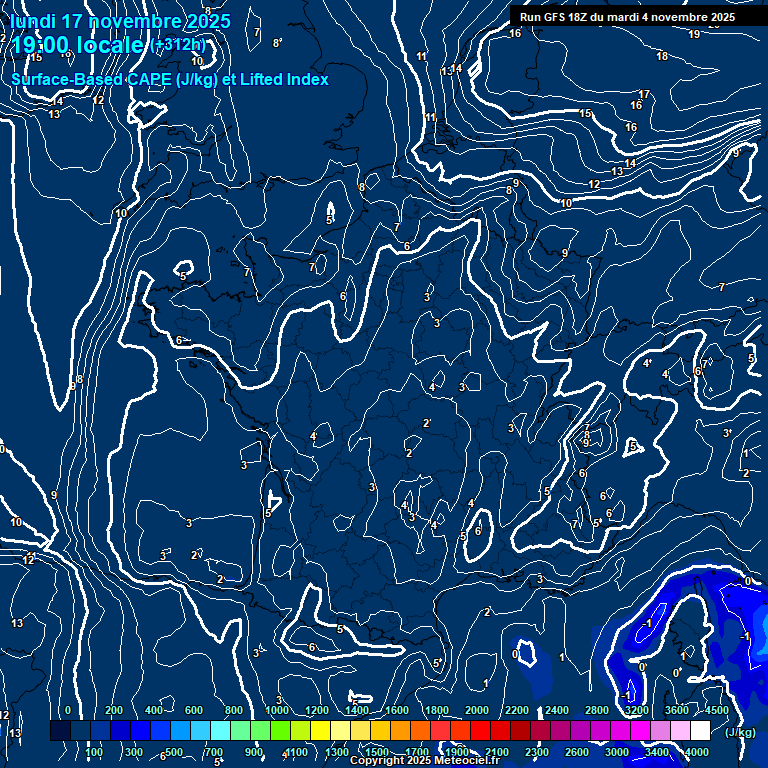
Task: Click the '1300' legend scale label
Action: click(337, 752)
